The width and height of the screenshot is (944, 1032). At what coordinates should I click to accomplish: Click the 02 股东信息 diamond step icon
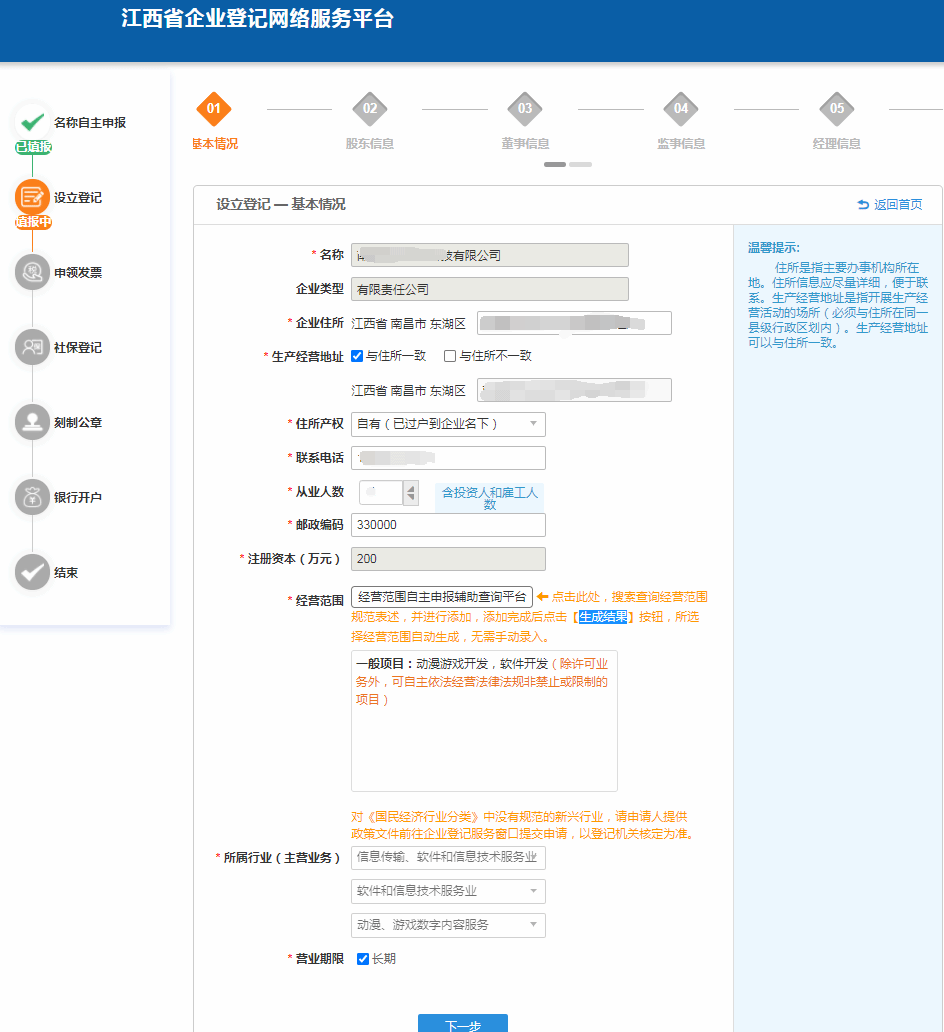tap(370, 109)
